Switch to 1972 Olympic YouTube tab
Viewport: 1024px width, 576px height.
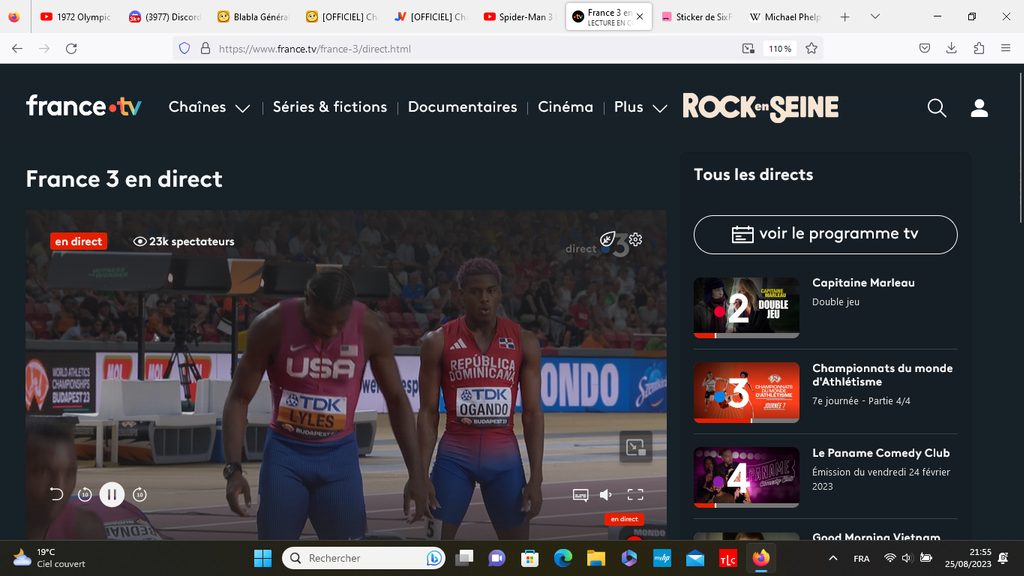(76, 17)
